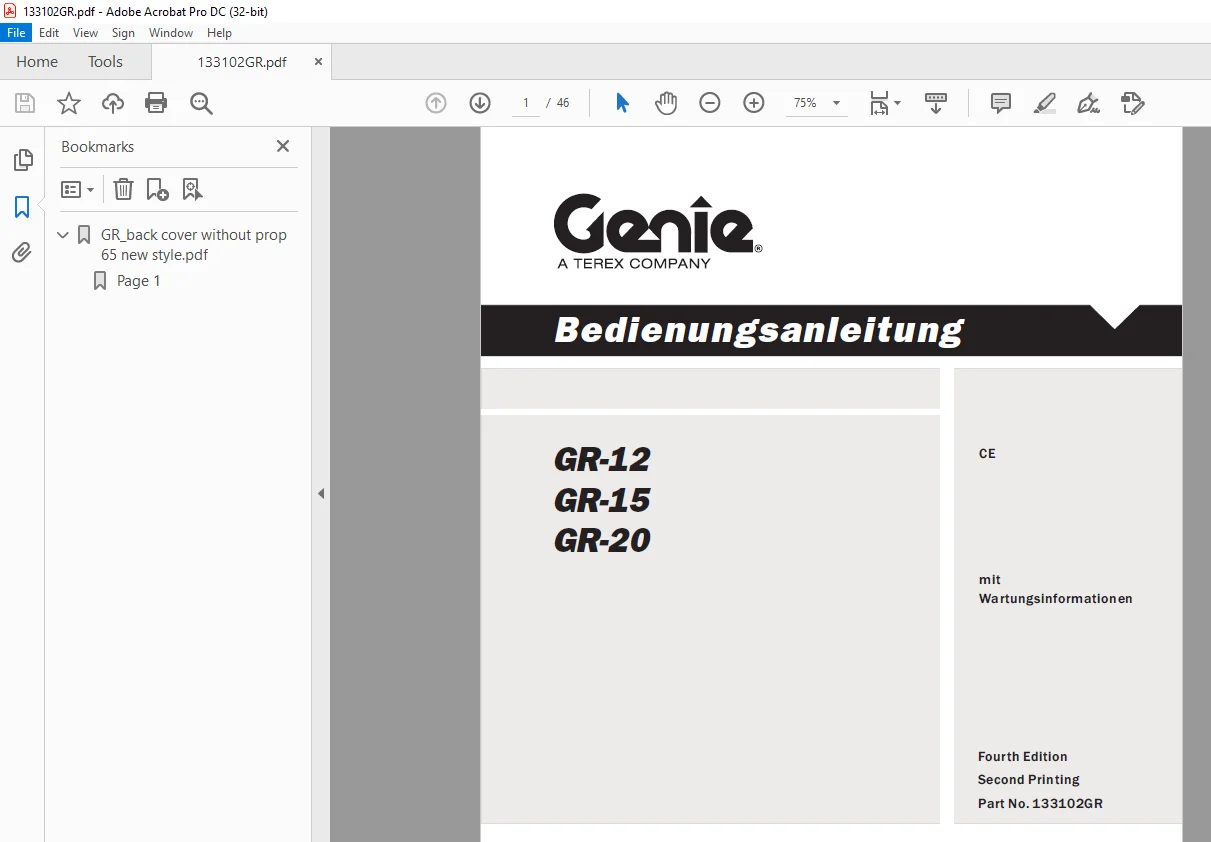Open page thumbnails panel icon
Image resolution: width=1211 pixels, height=842 pixels.
point(22,160)
